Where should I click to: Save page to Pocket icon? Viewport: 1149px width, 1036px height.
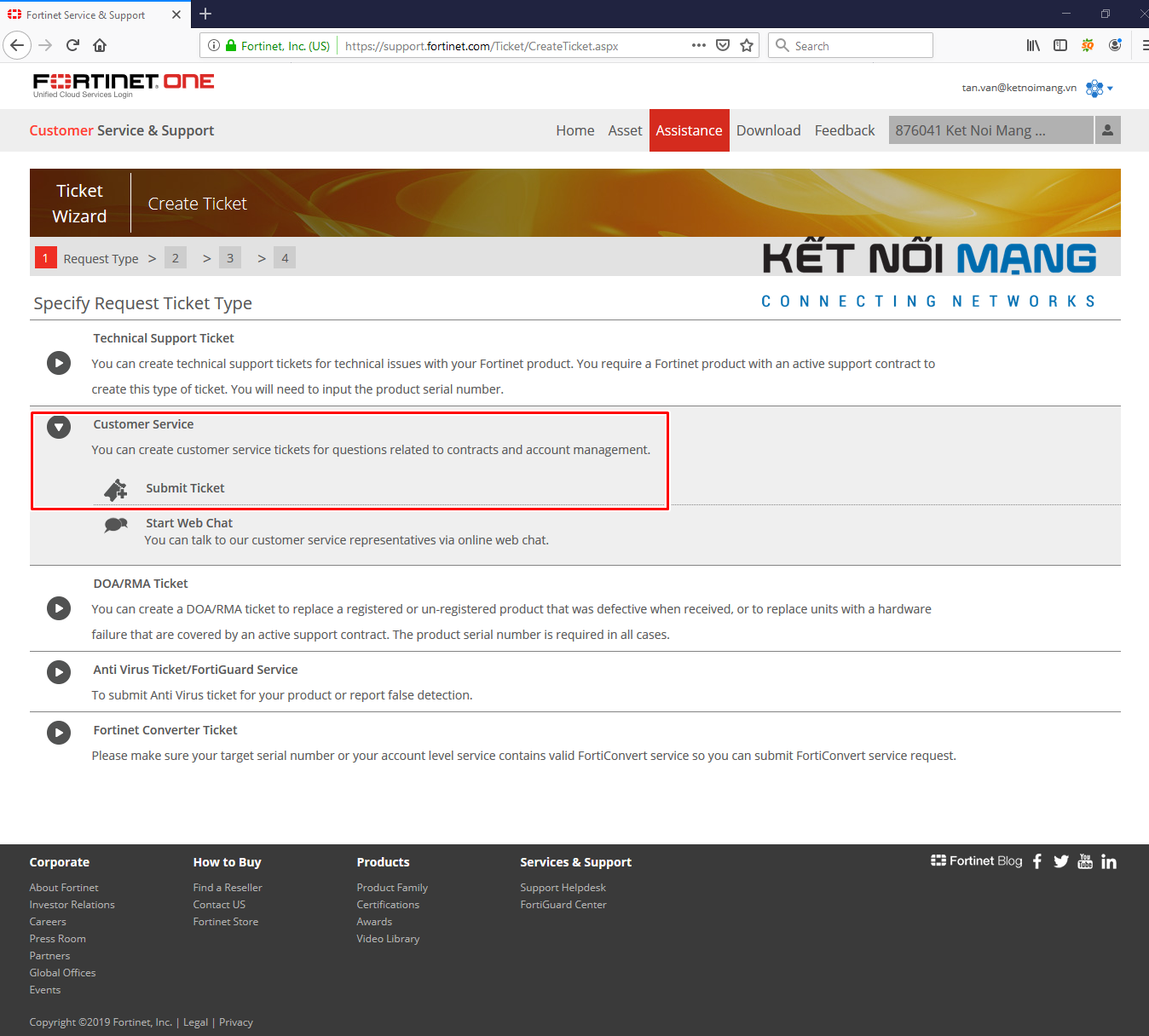723,45
